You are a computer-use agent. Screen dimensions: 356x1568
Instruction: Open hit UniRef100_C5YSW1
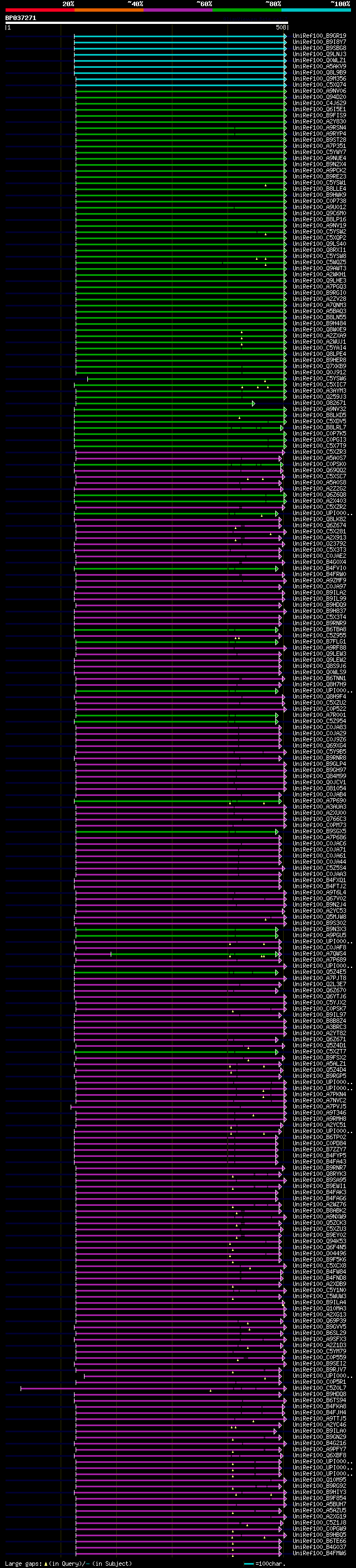click(x=319, y=182)
